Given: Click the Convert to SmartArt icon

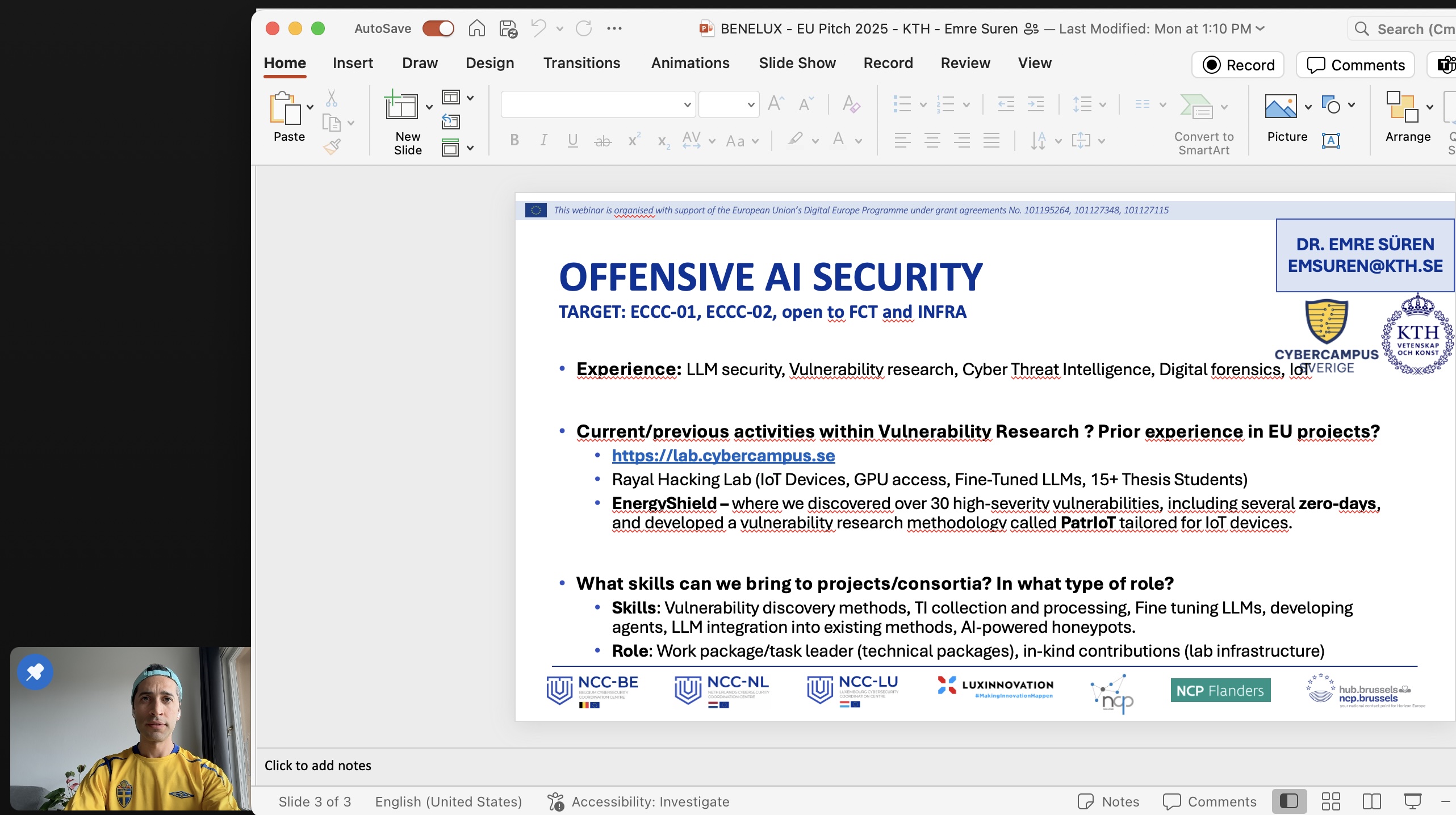Looking at the screenshot, I should [1196, 106].
